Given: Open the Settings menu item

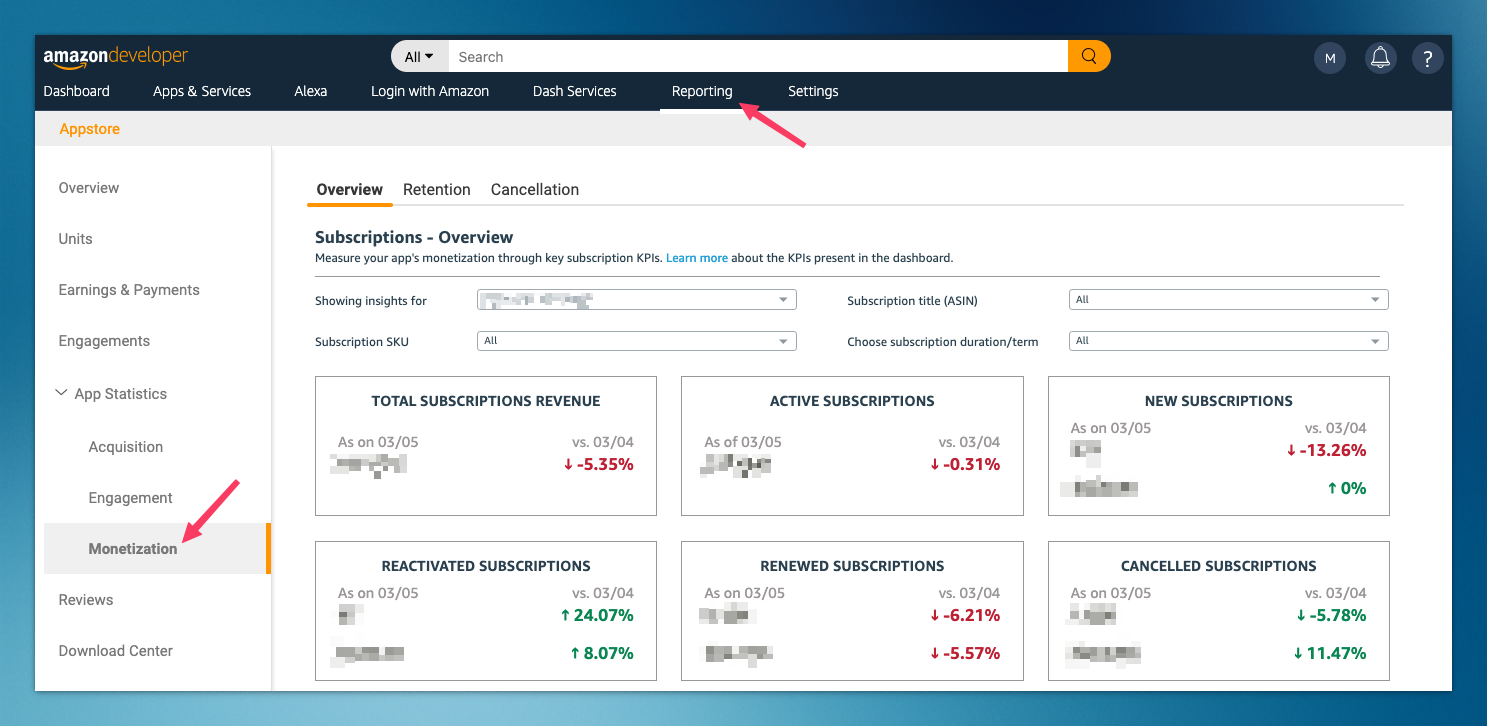Looking at the screenshot, I should coord(812,91).
